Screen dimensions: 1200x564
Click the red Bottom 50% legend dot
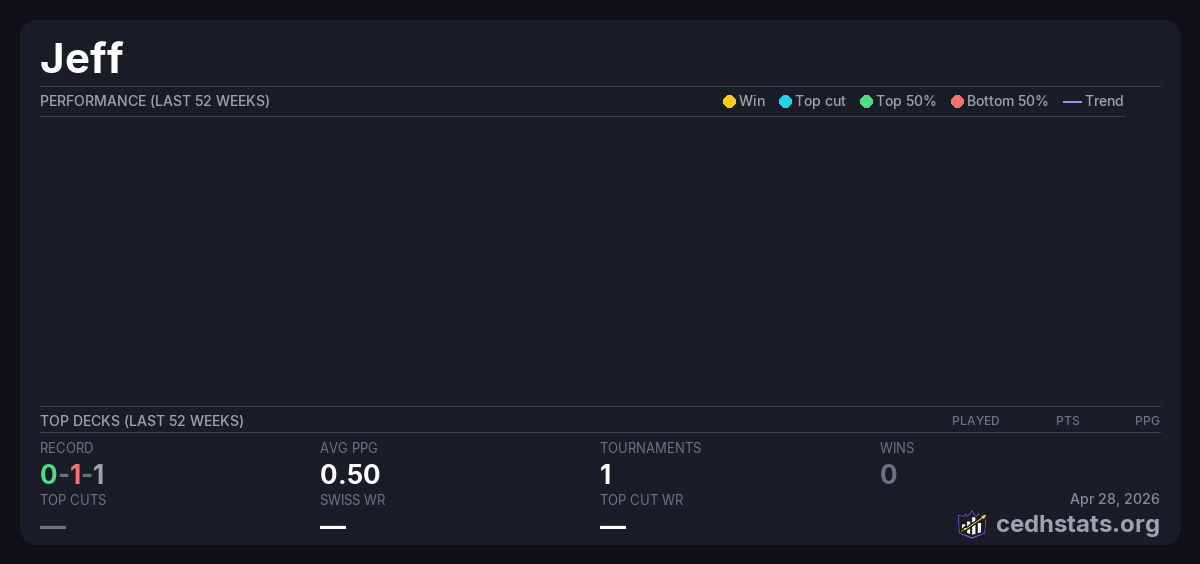click(957, 102)
